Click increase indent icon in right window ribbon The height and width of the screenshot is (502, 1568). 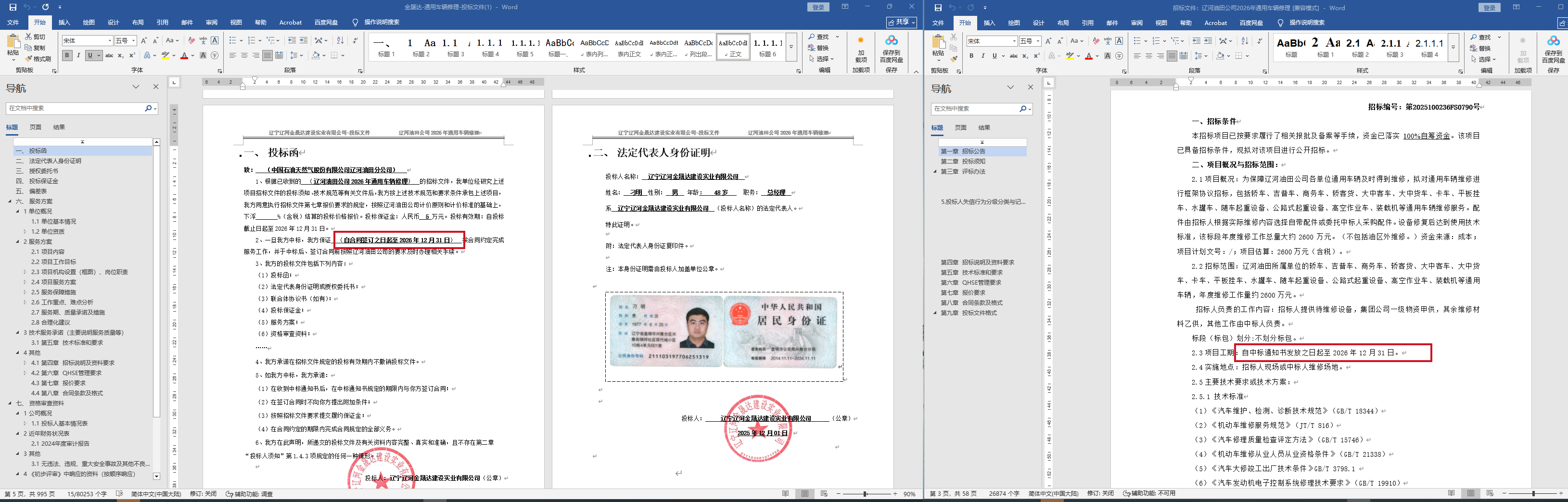pyautogui.click(x=1208, y=41)
